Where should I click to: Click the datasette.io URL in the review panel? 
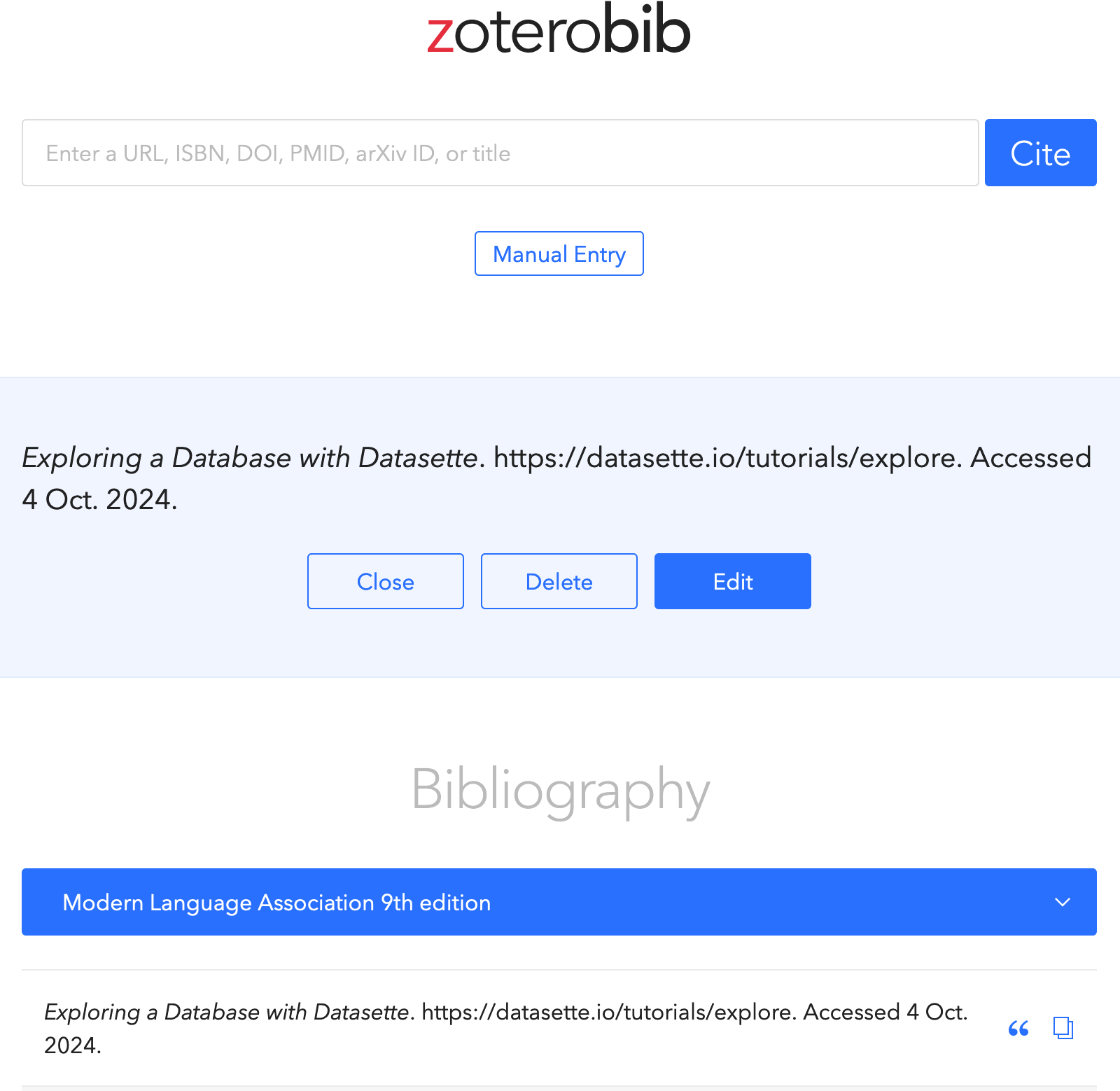pyautogui.click(x=725, y=458)
